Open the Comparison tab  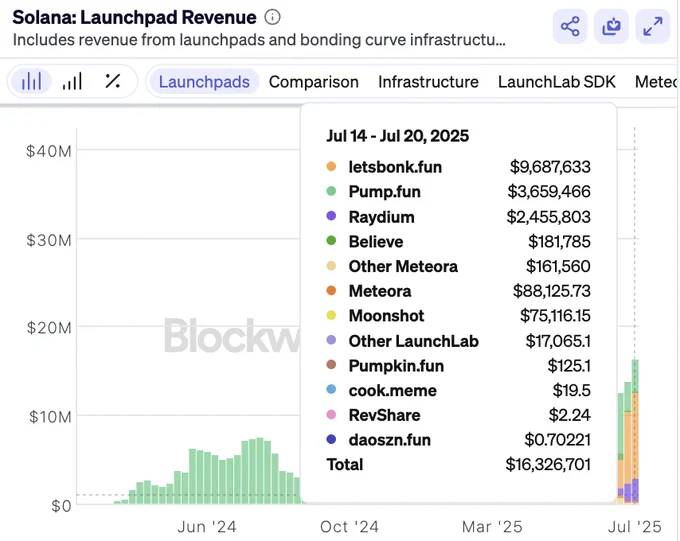click(314, 82)
